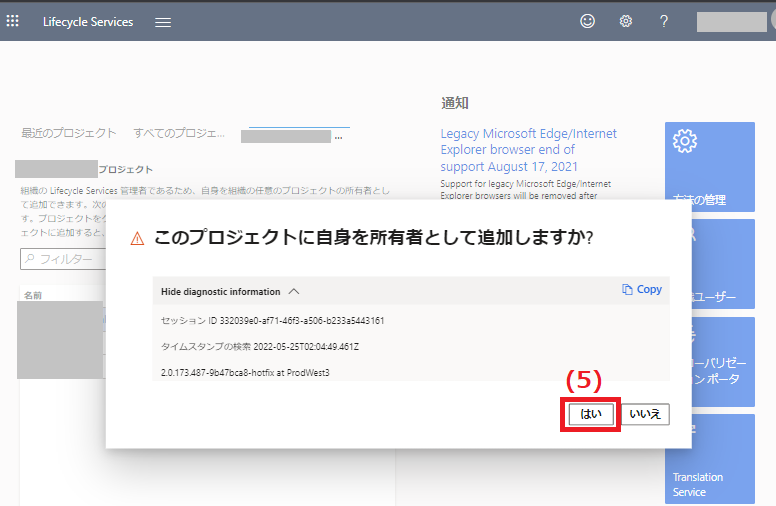Open the hamburger navigation menu
The width and height of the screenshot is (776, 506).
point(163,22)
